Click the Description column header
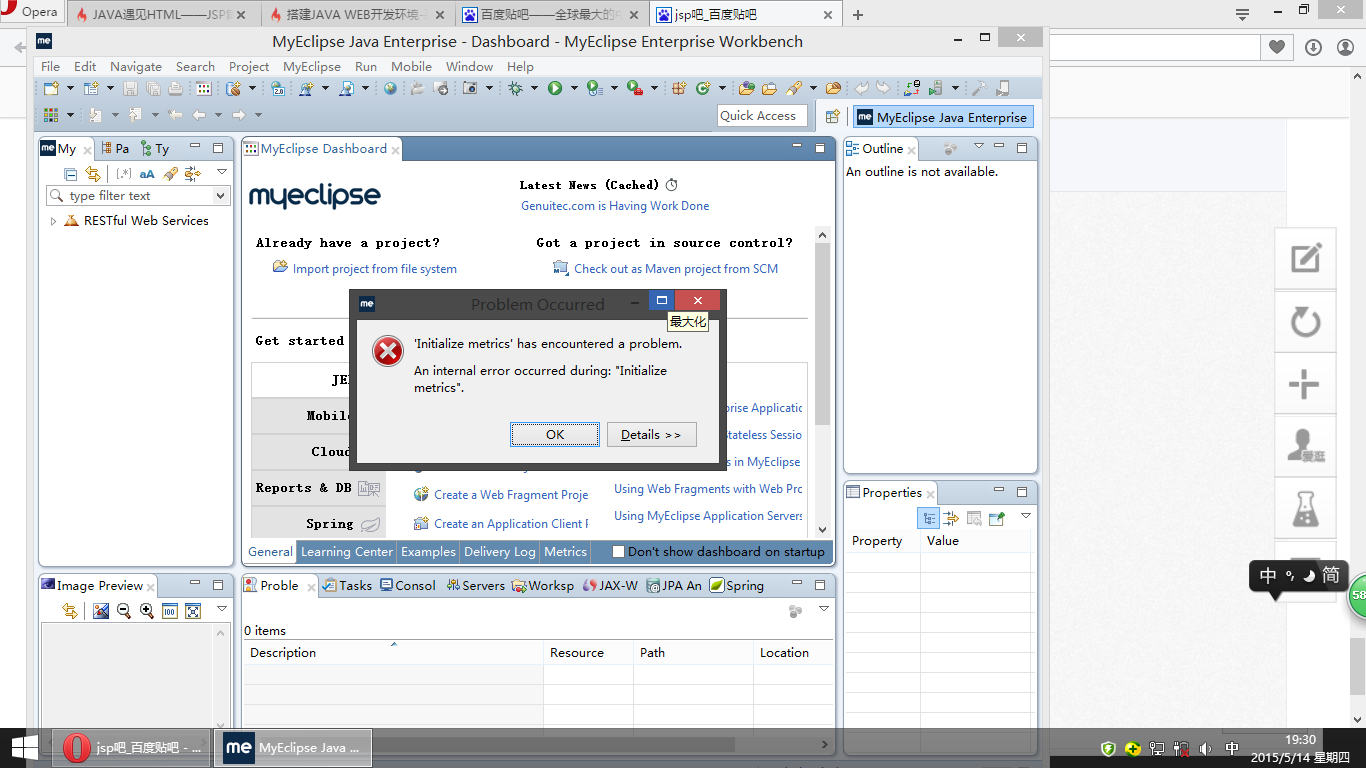Viewport: 1366px width, 768px height. click(x=394, y=652)
